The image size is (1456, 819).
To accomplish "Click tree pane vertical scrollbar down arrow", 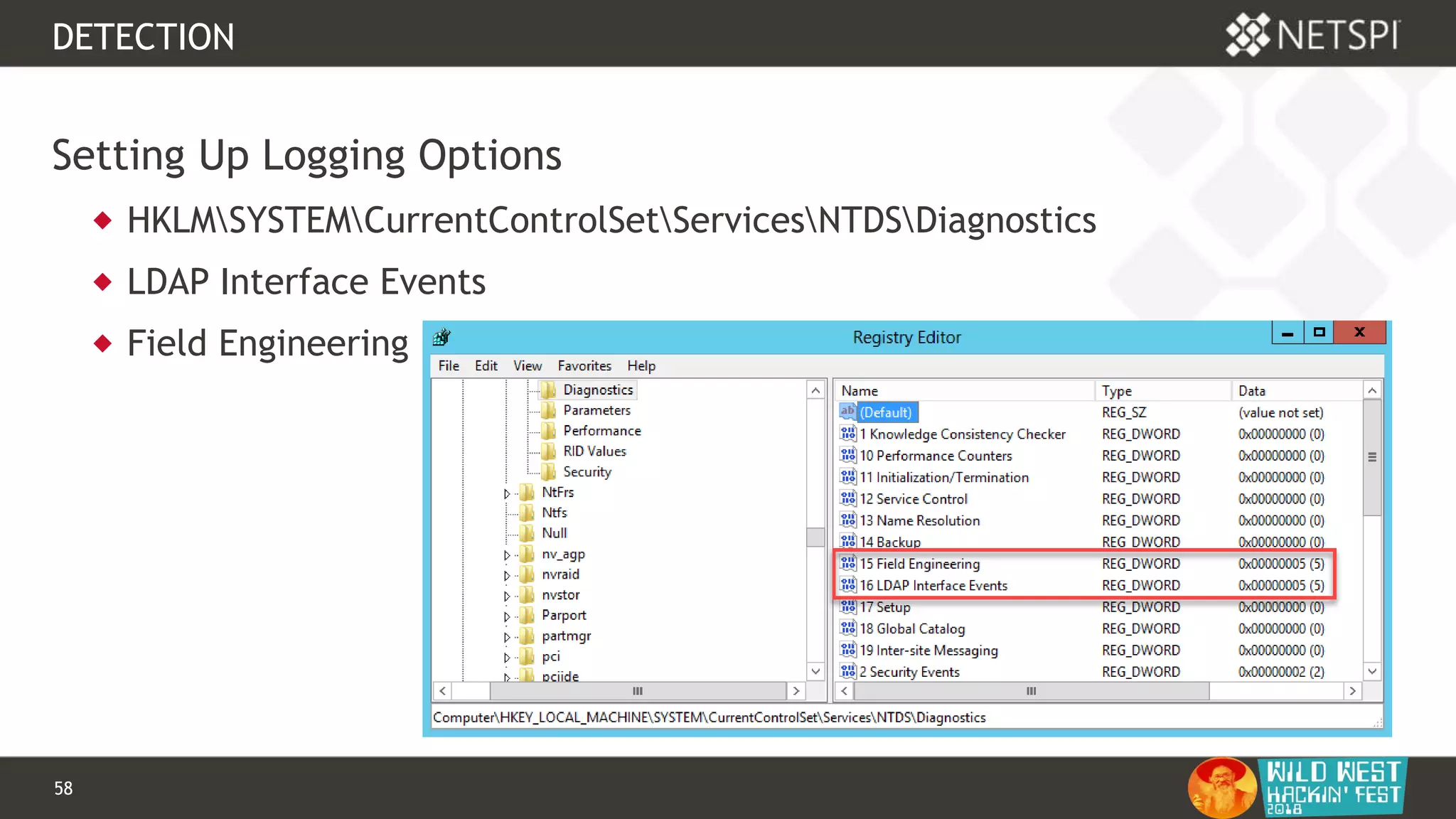I will coord(815,671).
